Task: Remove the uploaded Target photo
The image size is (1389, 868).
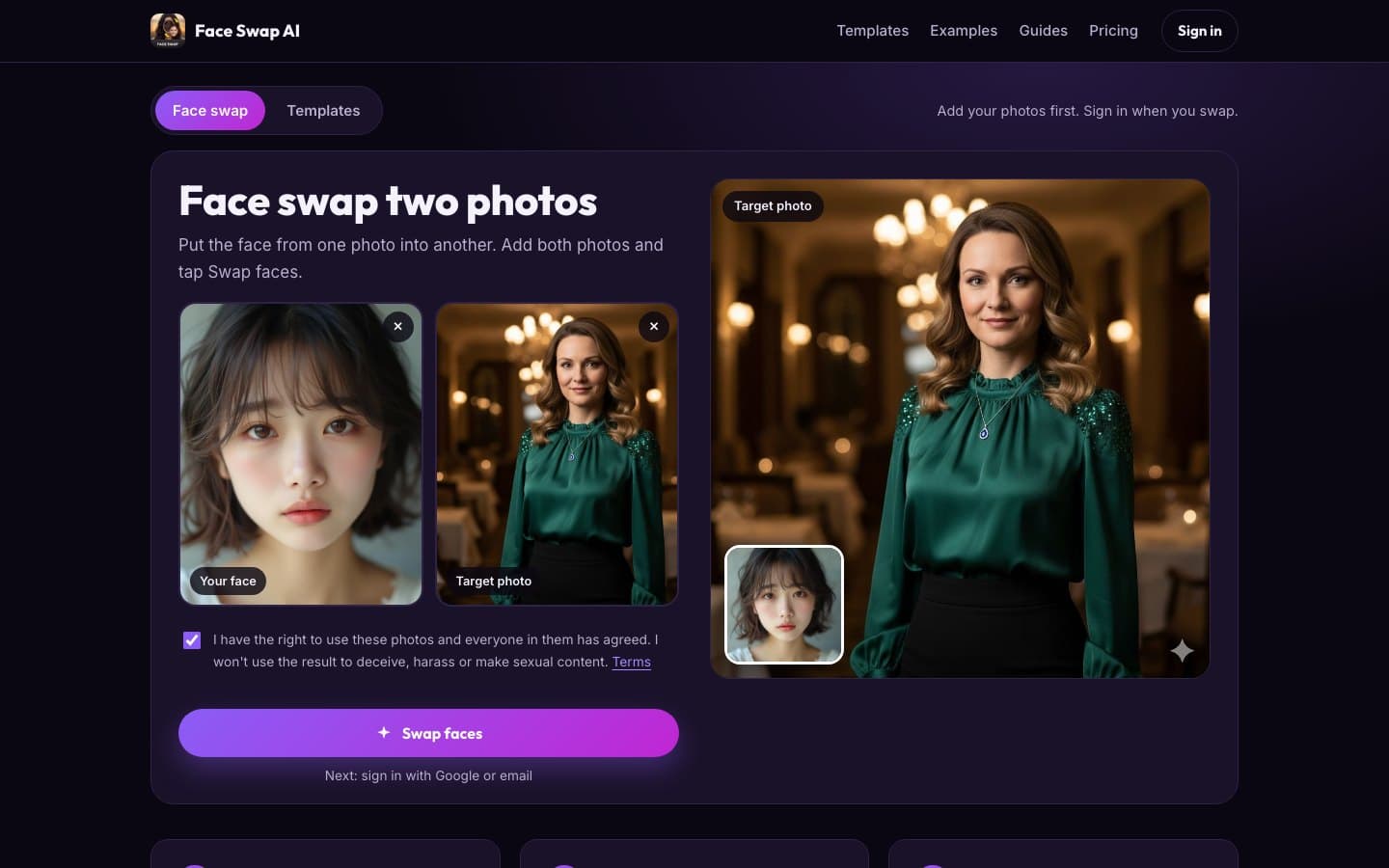Action: pyautogui.click(x=654, y=327)
